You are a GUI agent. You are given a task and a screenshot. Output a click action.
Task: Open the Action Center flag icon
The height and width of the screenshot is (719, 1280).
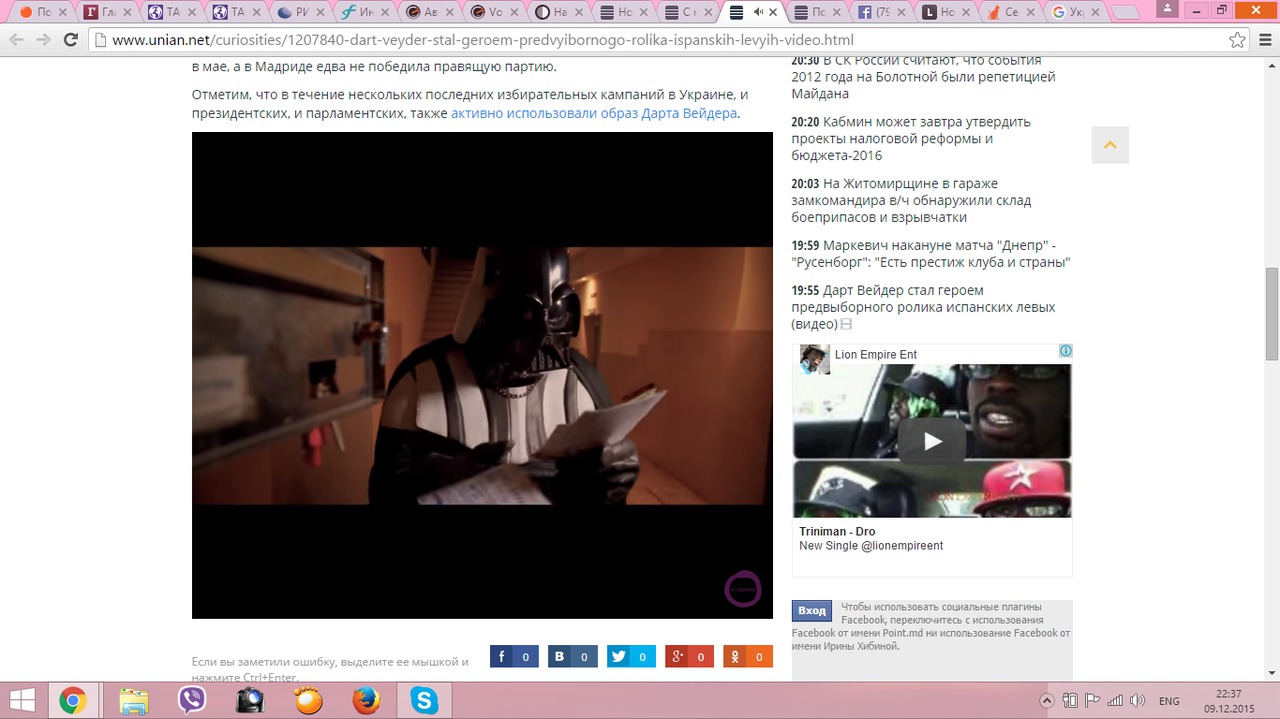(x=1092, y=701)
